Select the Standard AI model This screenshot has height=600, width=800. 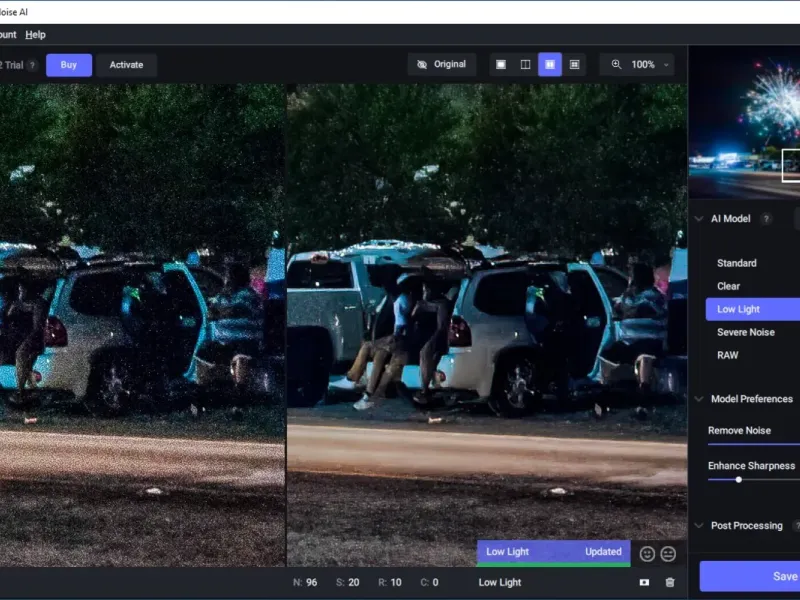pos(737,263)
